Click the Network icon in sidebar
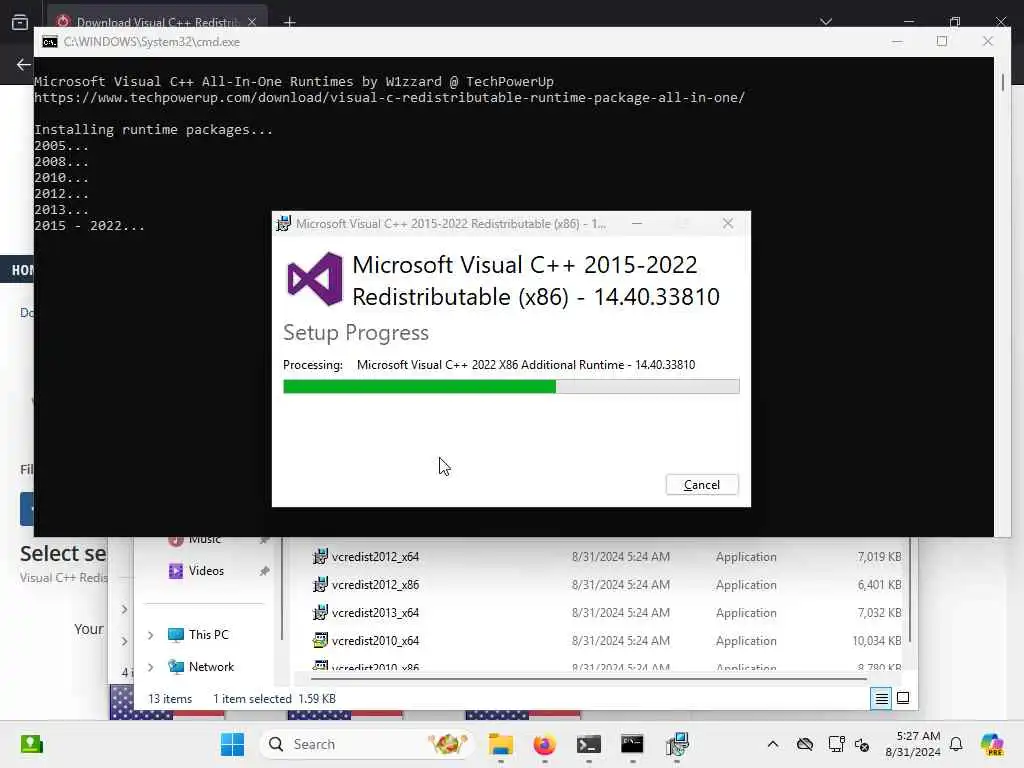This screenshot has height=768, width=1024. (176, 667)
